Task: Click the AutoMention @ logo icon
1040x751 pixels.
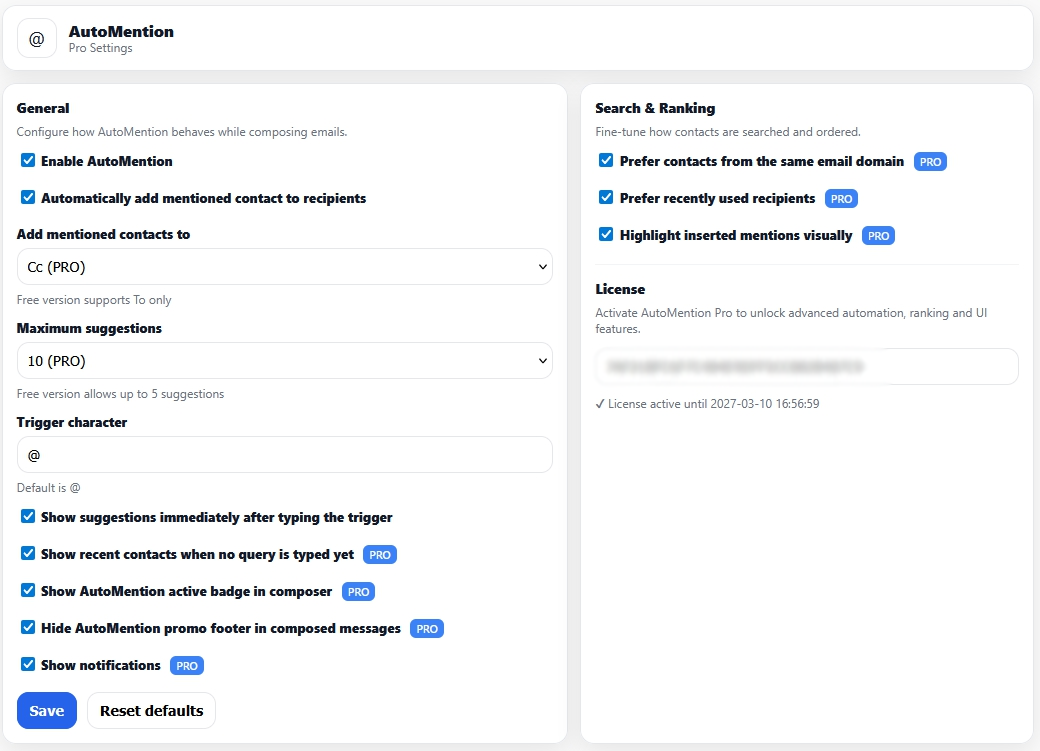Action: click(36, 38)
